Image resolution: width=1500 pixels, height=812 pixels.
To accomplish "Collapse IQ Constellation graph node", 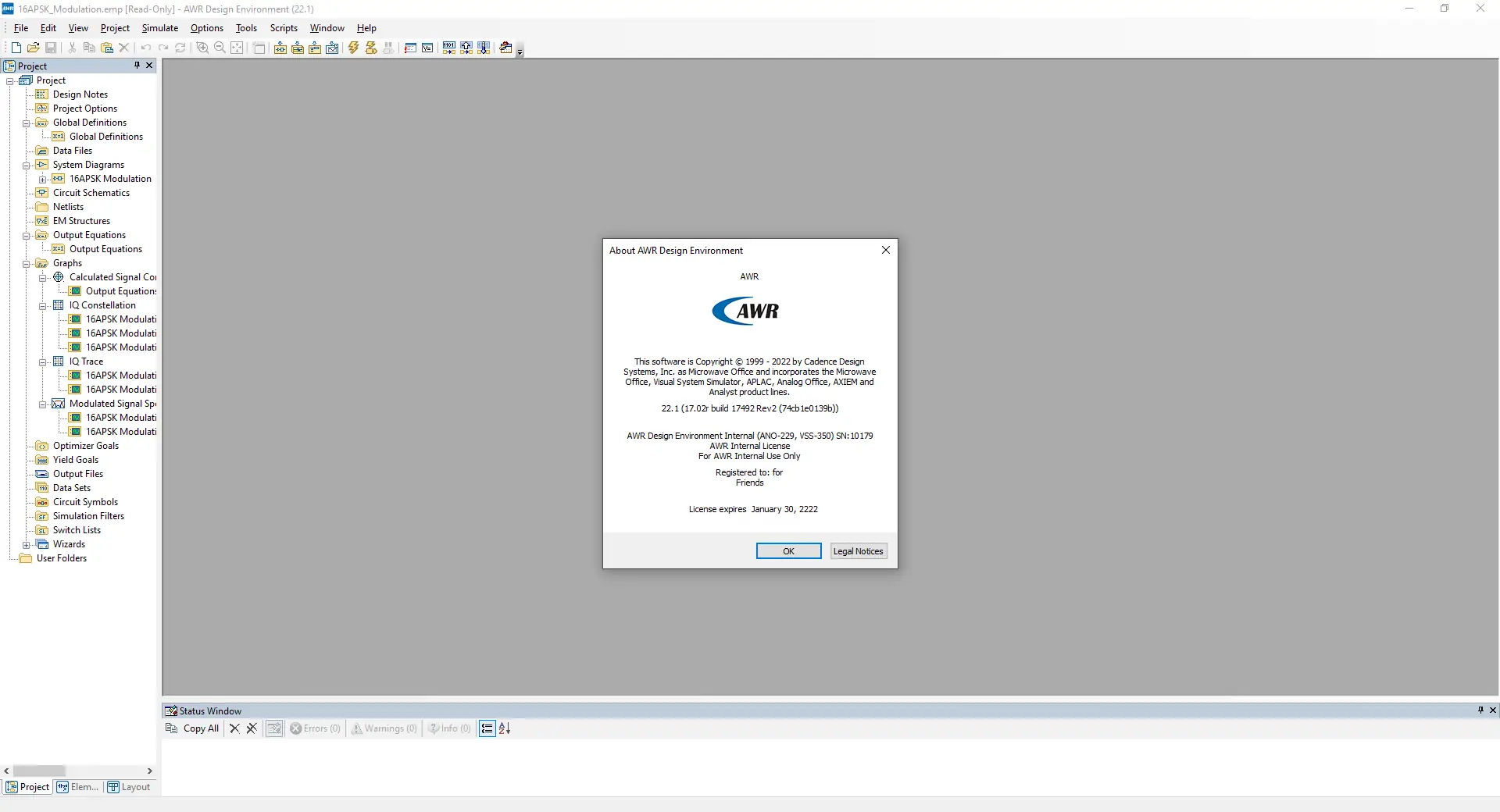I will pyautogui.click(x=43, y=306).
